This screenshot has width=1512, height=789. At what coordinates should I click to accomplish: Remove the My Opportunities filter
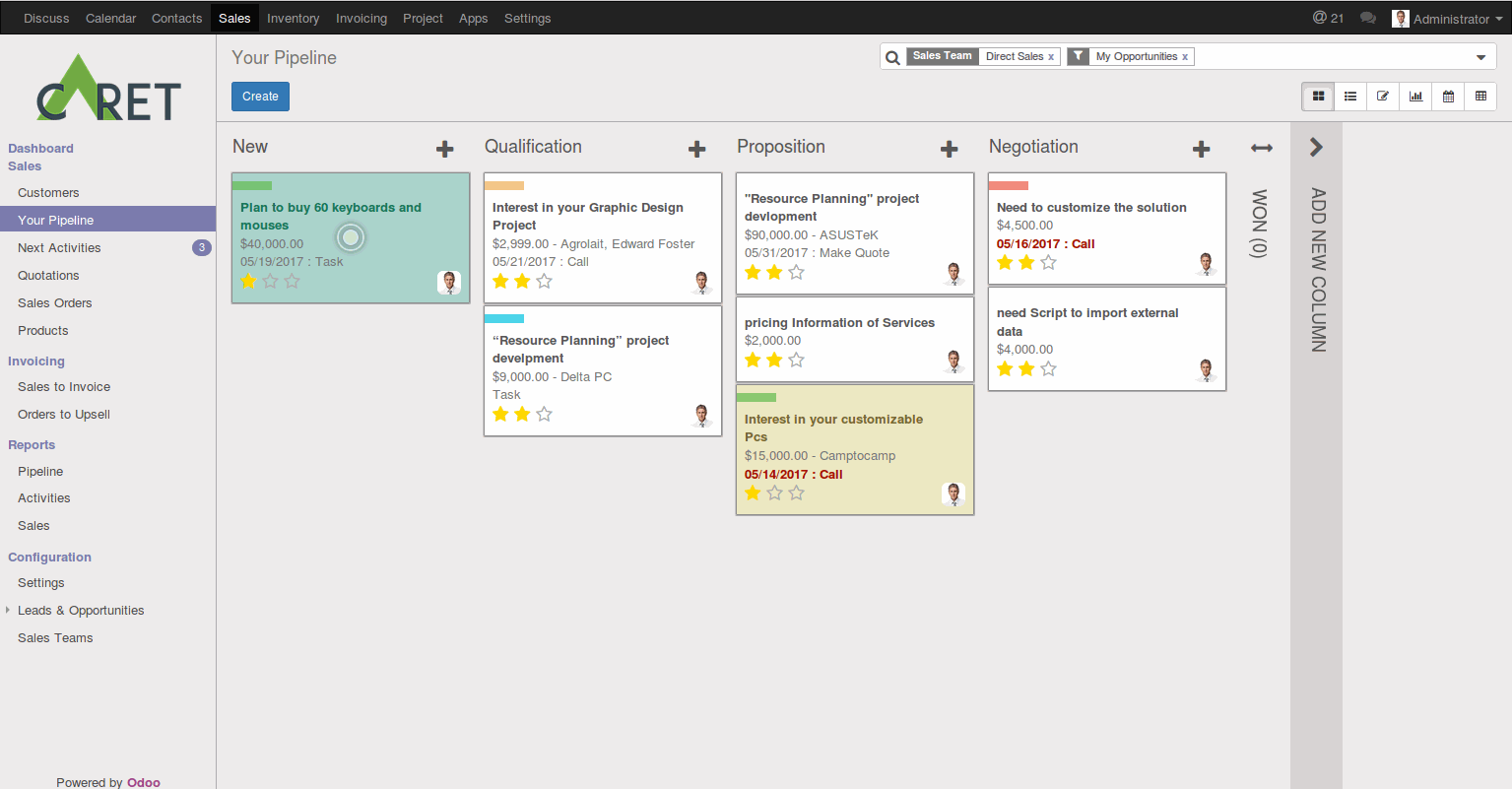1185,57
